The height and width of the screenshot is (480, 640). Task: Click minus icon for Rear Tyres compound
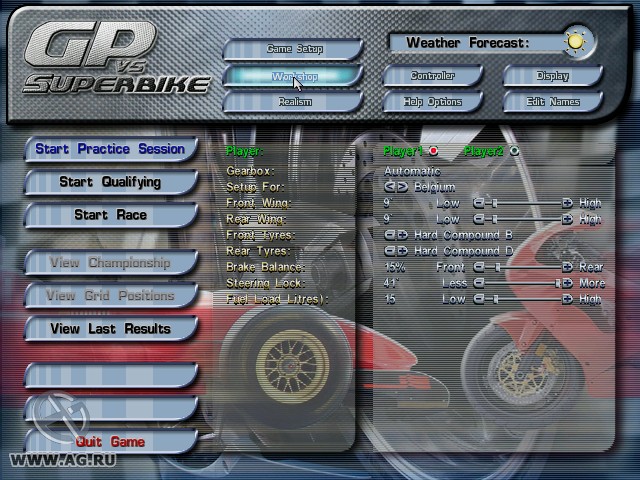(x=390, y=251)
